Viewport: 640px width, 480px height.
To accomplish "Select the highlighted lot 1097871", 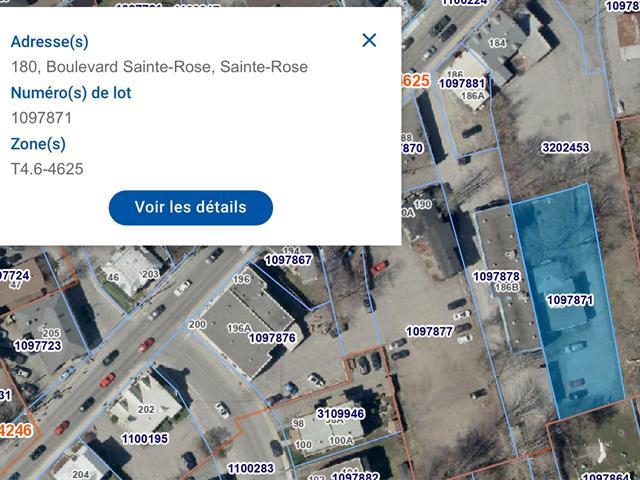I will click(x=570, y=300).
